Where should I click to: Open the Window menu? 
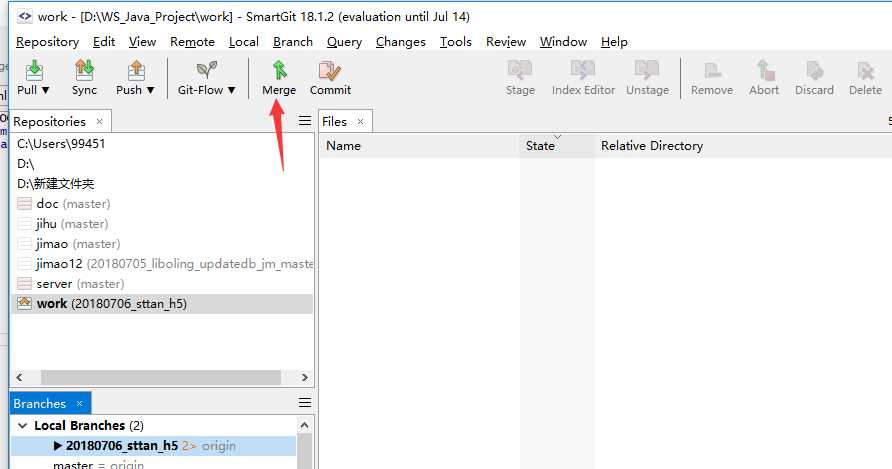[563, 42]
